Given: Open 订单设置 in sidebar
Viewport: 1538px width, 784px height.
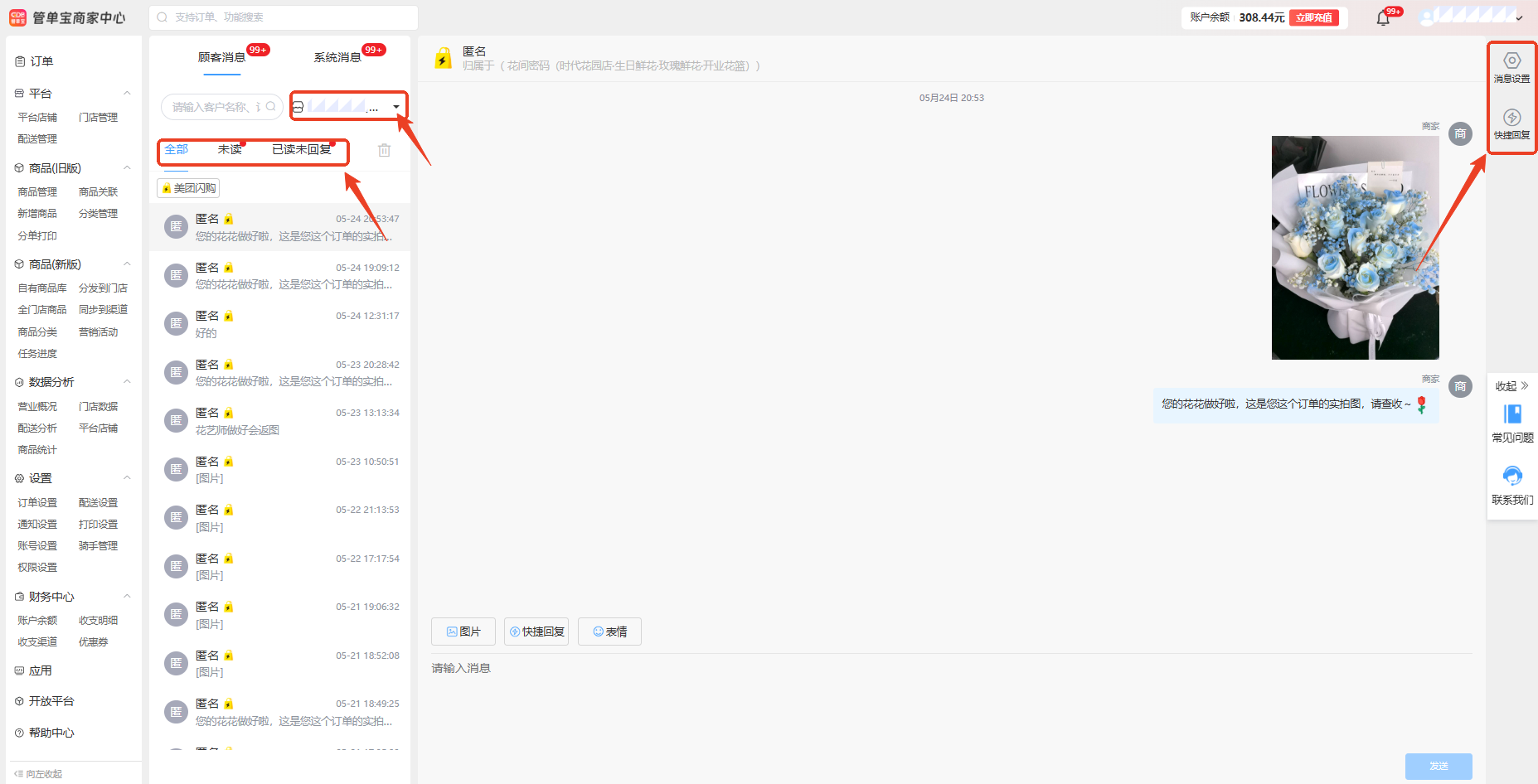Looking at the screenshot, I should tap(37, 502).
